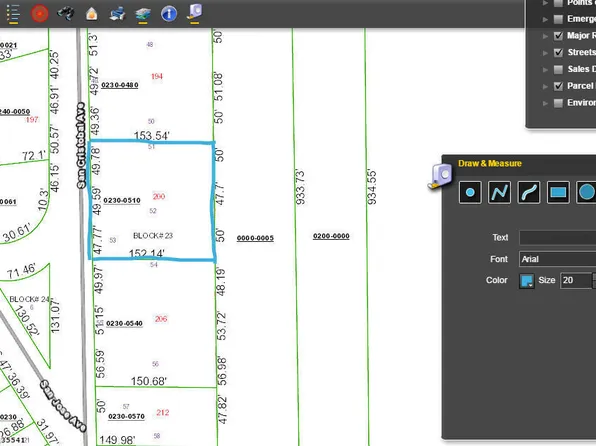
Task: Open the Font dropdown showing Arial
Action: [557, 259]
